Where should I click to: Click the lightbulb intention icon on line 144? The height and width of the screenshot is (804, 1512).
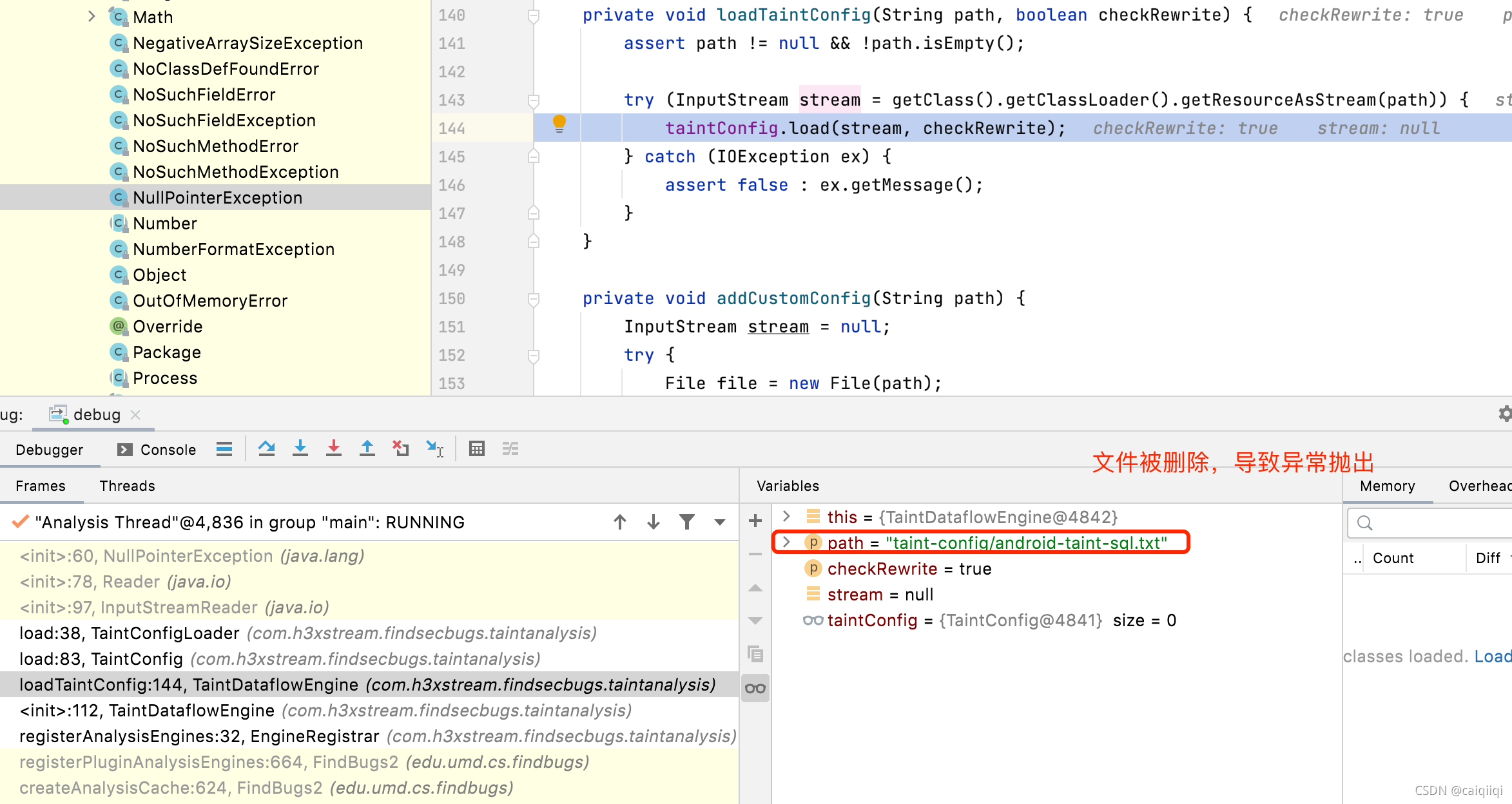[559, 124]
